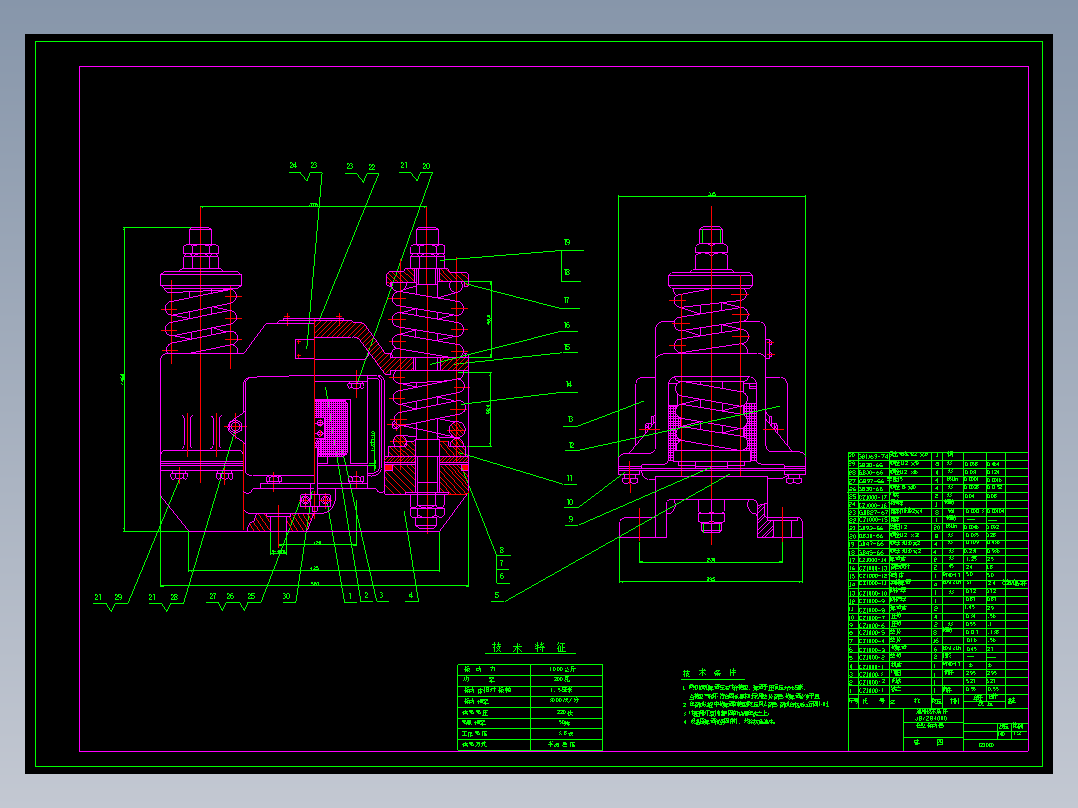Viewport: 1078px width, 808px height.
Task: Click part callout number 8
Action: click(502, 550)
